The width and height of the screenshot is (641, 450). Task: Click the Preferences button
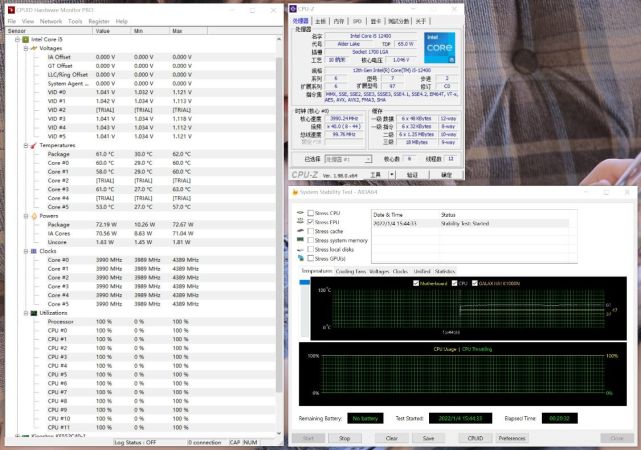click(512, 438)
